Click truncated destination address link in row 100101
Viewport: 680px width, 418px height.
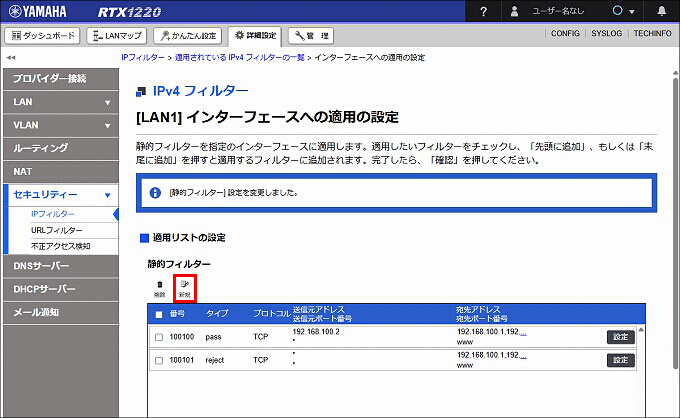[523, 356]
